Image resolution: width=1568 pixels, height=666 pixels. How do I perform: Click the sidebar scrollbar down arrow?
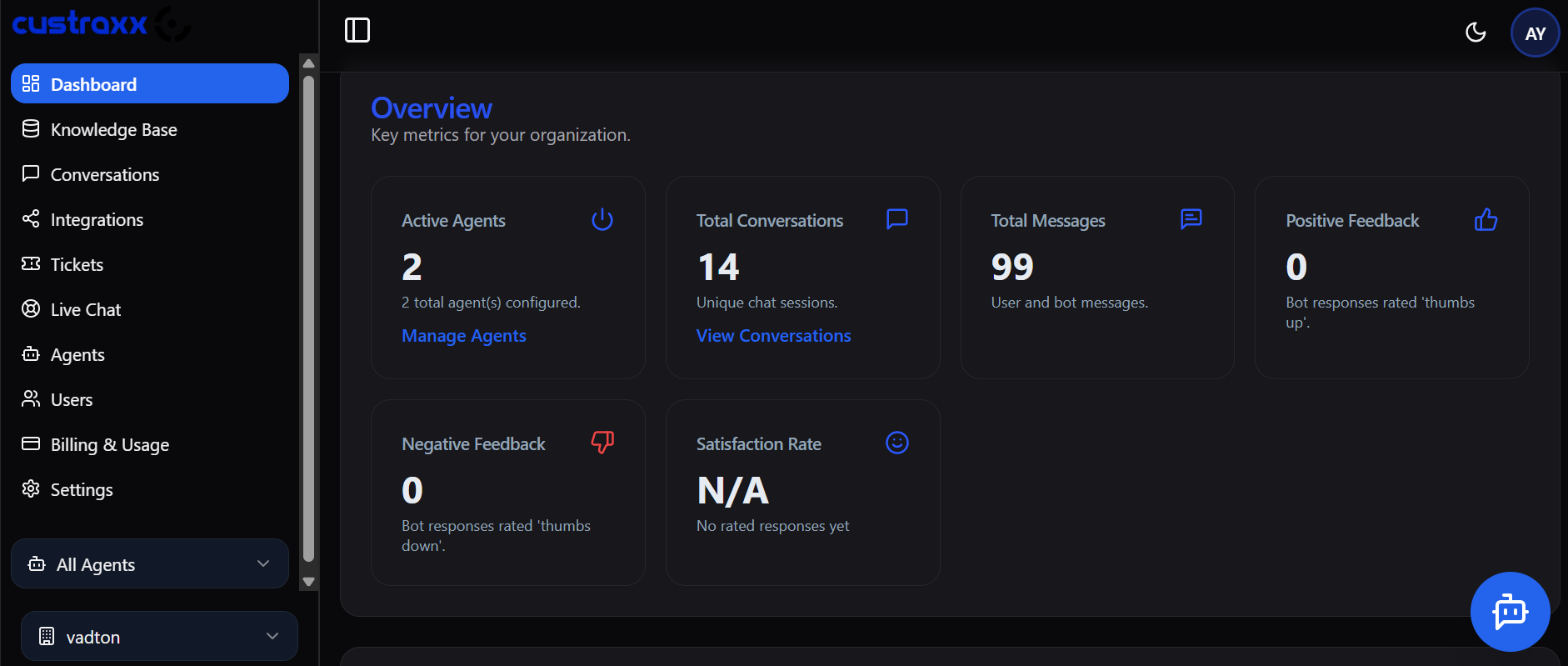click(x=308, y=582)
